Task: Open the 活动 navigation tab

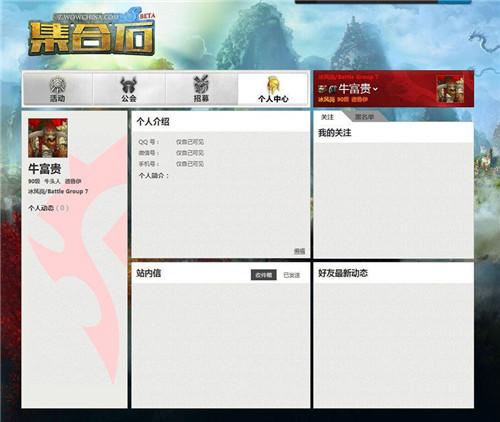Action: point(57,89)
